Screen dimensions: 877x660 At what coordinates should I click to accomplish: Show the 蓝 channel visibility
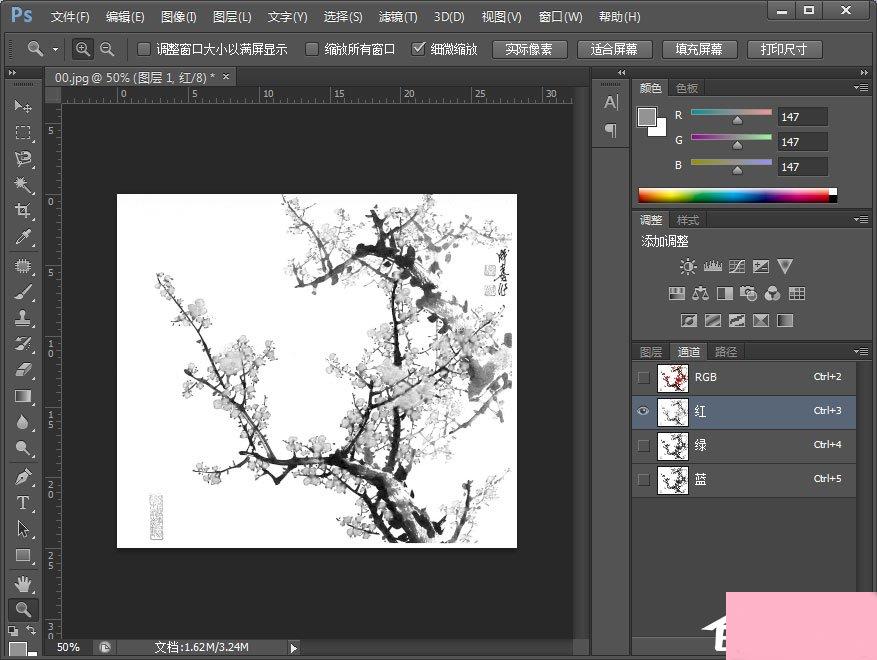[644, 479]
